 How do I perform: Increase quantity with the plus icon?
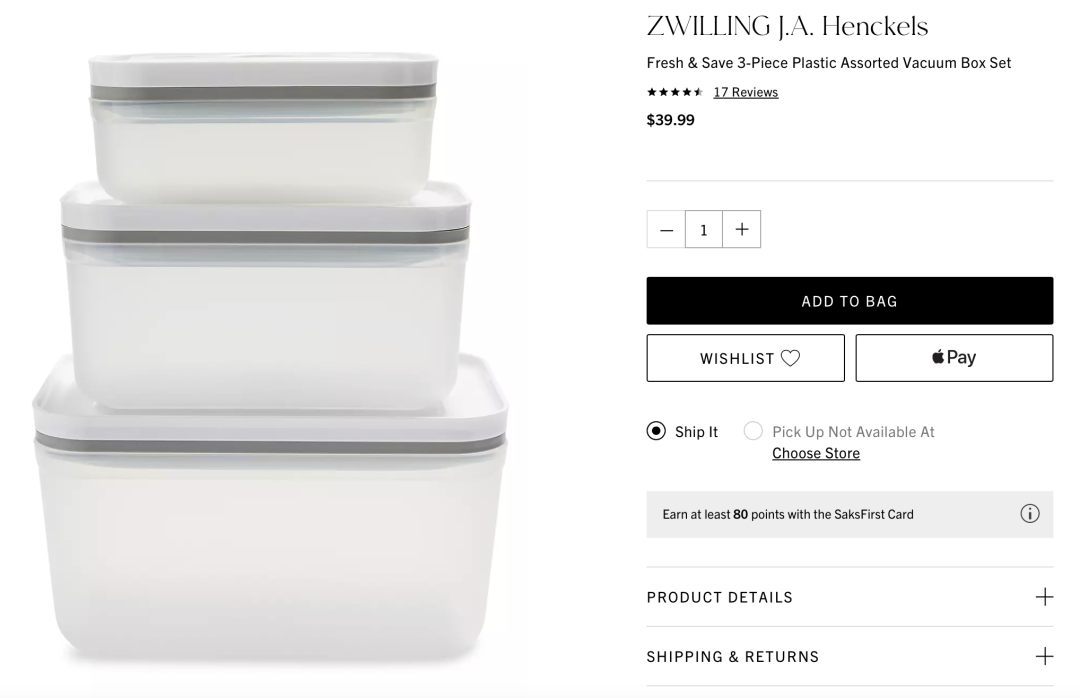tap(742, 229)
